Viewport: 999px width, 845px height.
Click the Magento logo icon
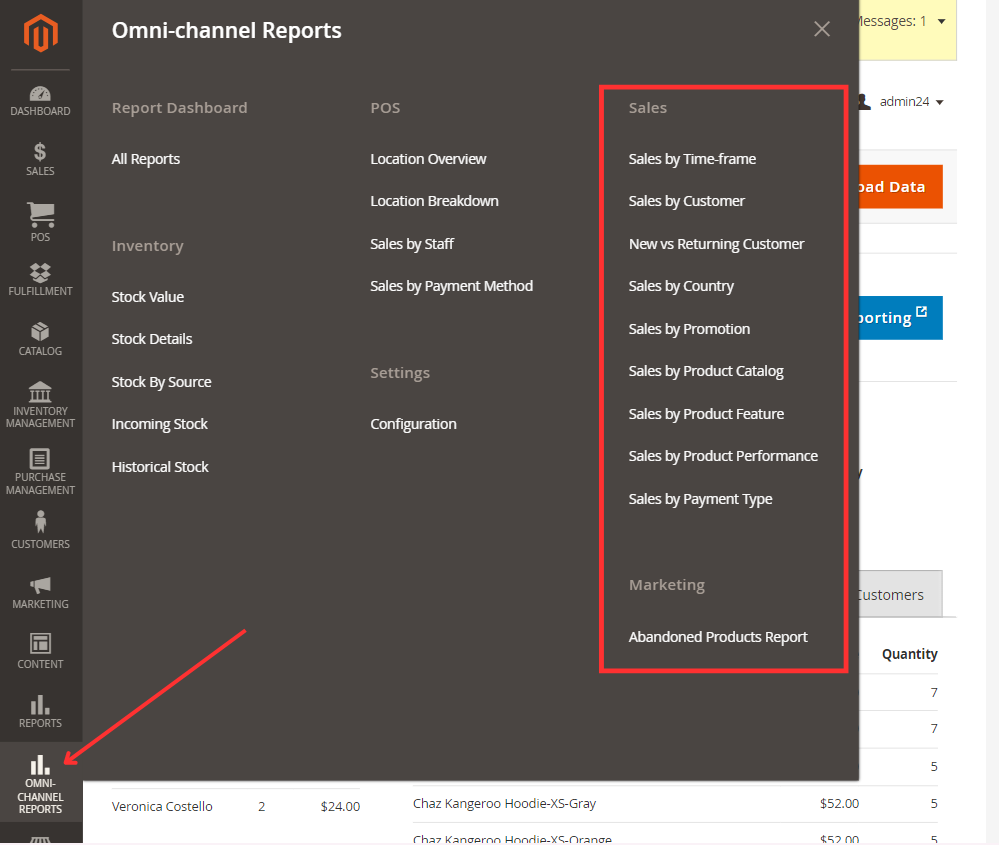(x=41, y=33)
